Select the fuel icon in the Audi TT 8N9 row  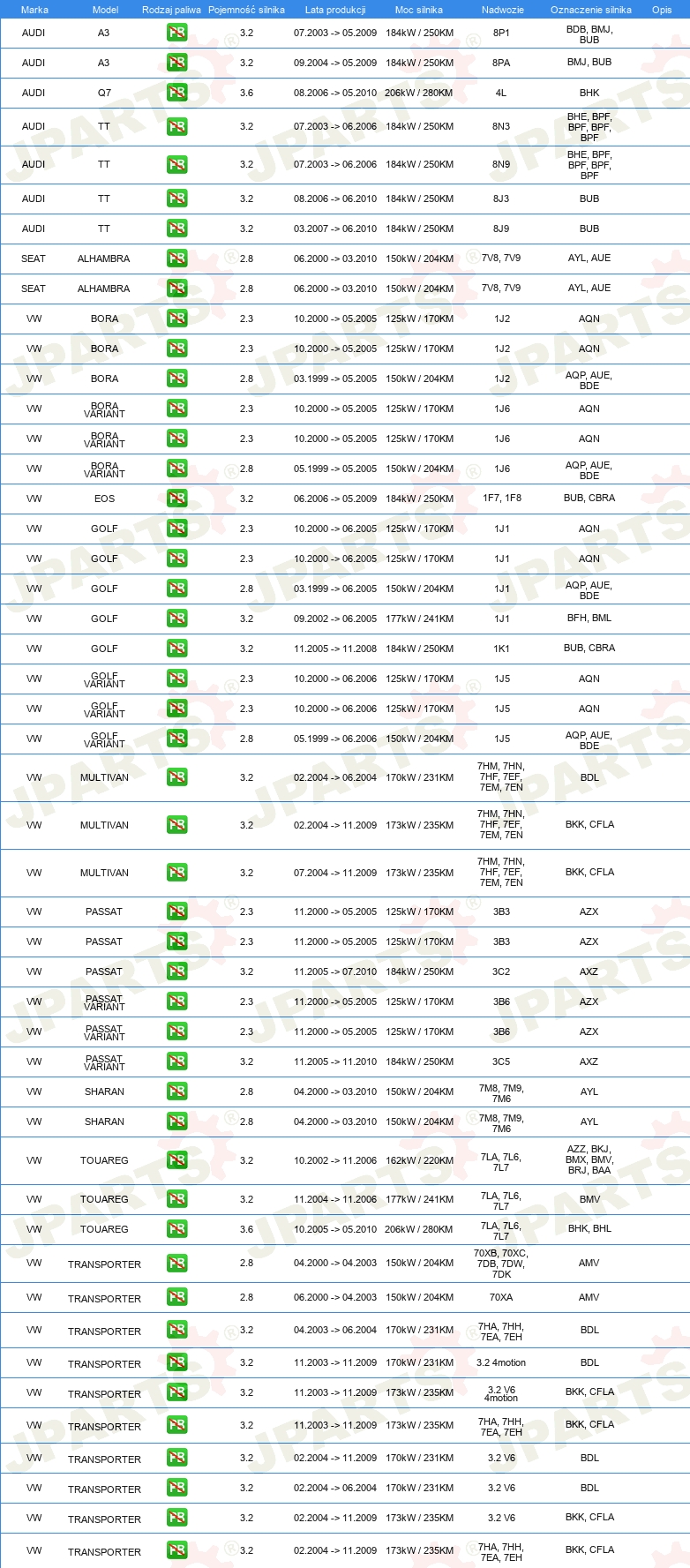[176, 164]
